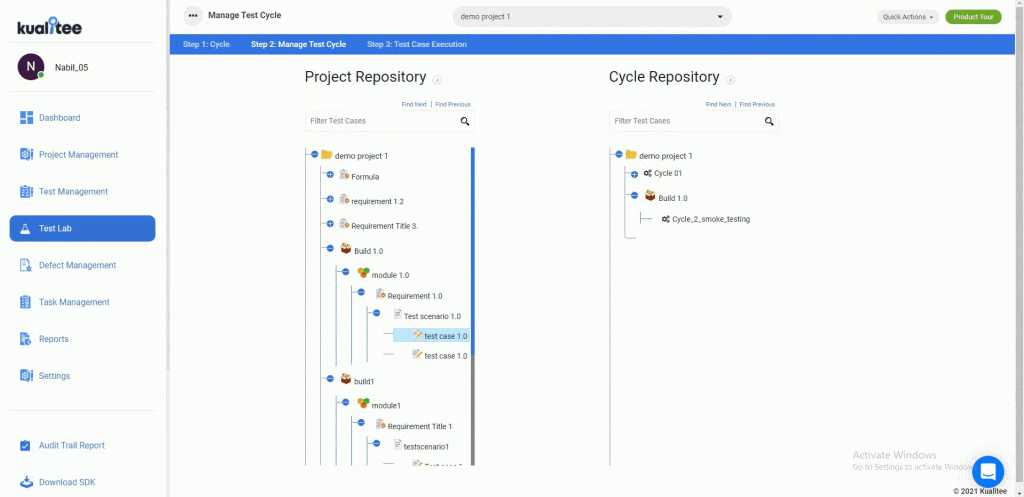Select the highlighted test case 1.0 row
The image size is (1024, 497).
pyautogui.click(x=432, y=335)
